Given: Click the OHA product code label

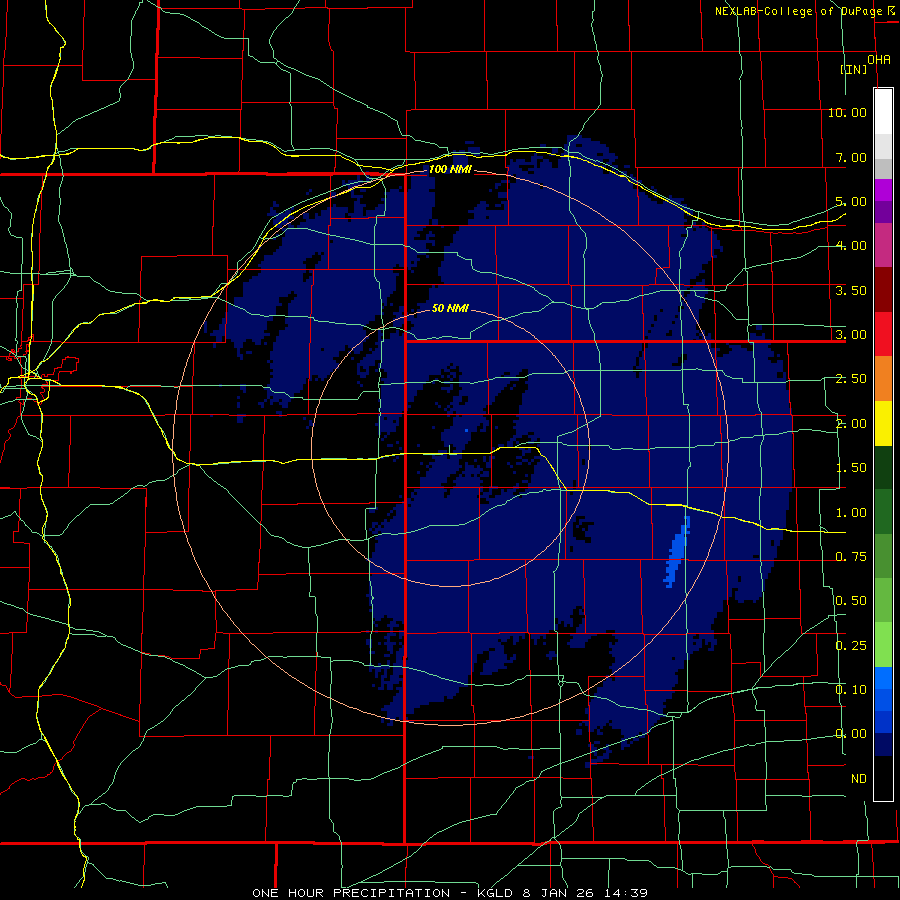Looking at the screenshot, I should click(879, 60).
